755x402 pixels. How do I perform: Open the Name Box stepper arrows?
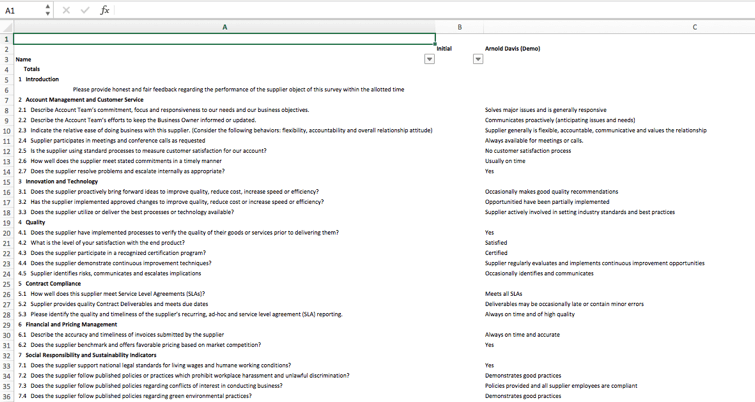click(x=47, y=10)
